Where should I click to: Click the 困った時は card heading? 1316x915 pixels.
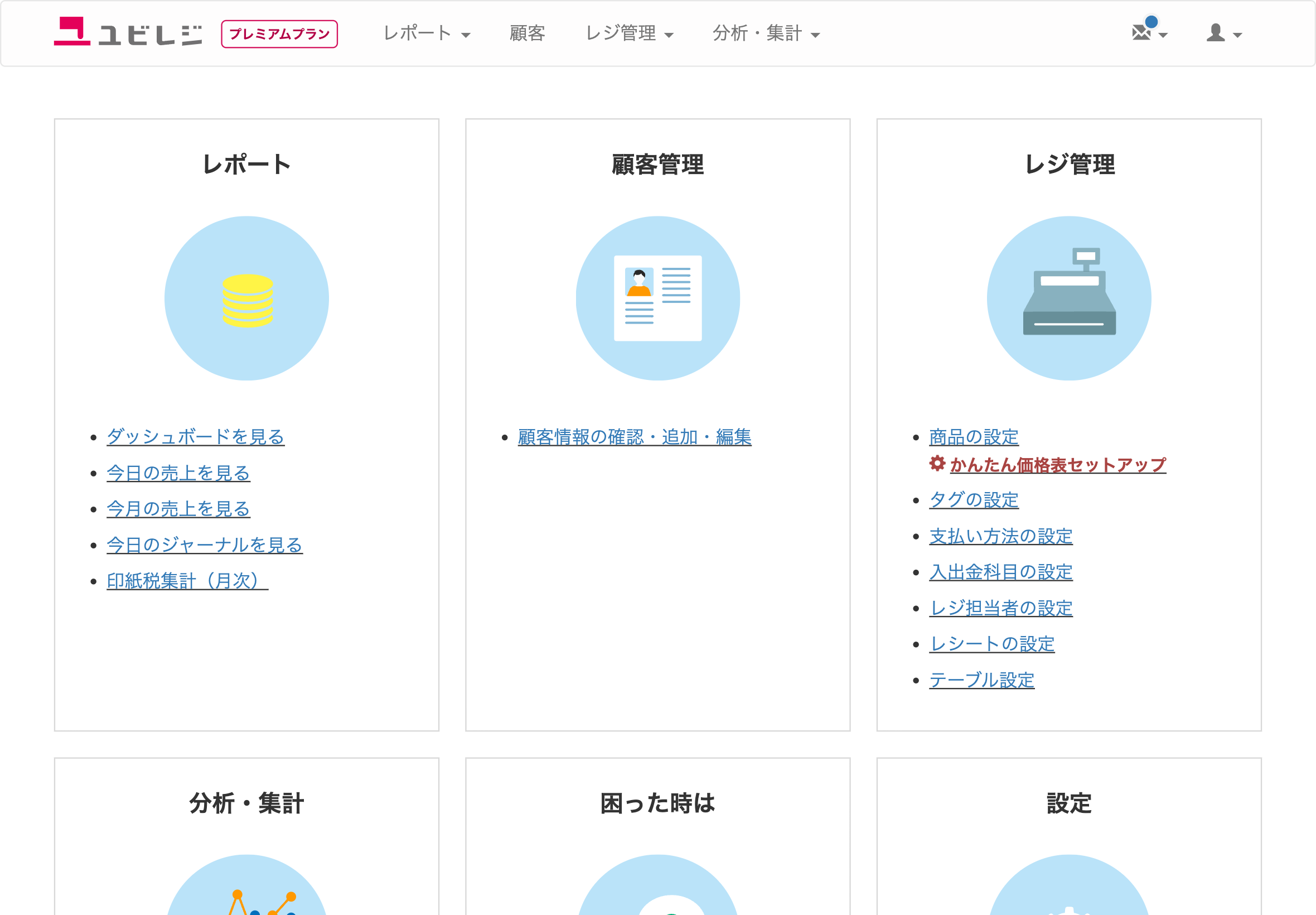pyautogui.click(x=657, y=803)
